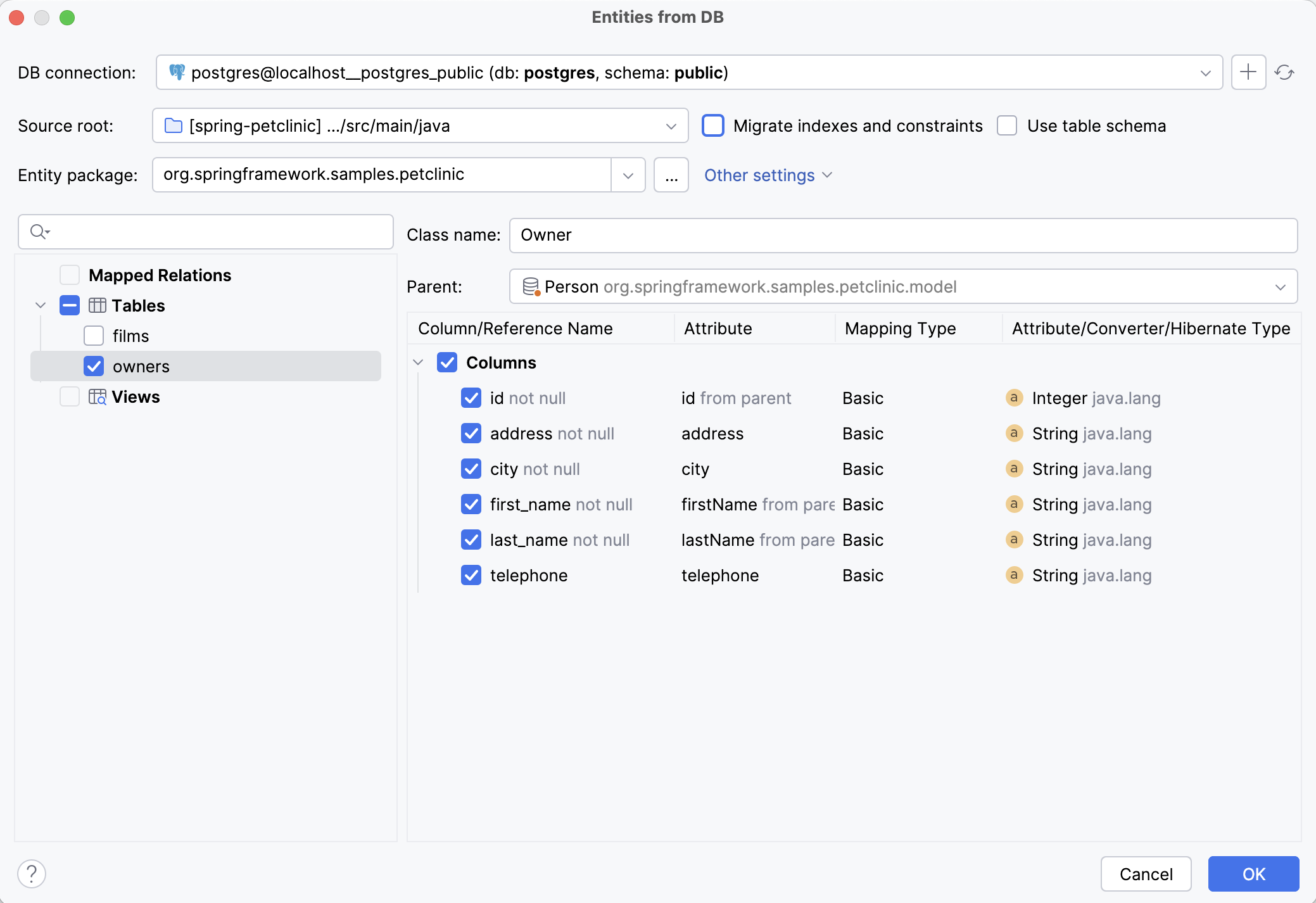Image resolution: width=1316 pixels, height=903 pixels.
Task: Add a new database connection with plus icon
Action: 1248,72
